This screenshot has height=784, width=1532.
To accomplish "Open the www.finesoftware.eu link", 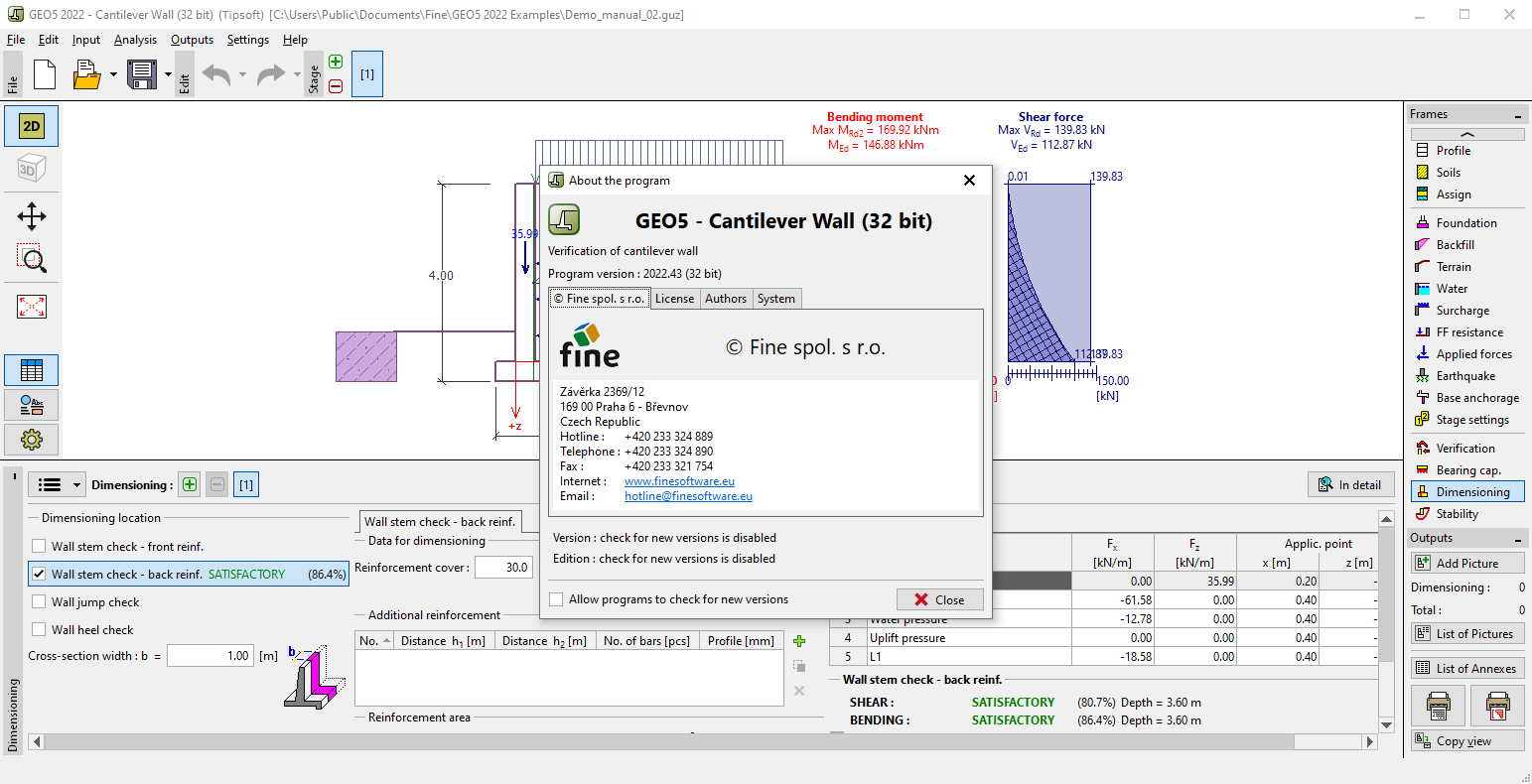I will pyautogui.click(x=679, y=481).
